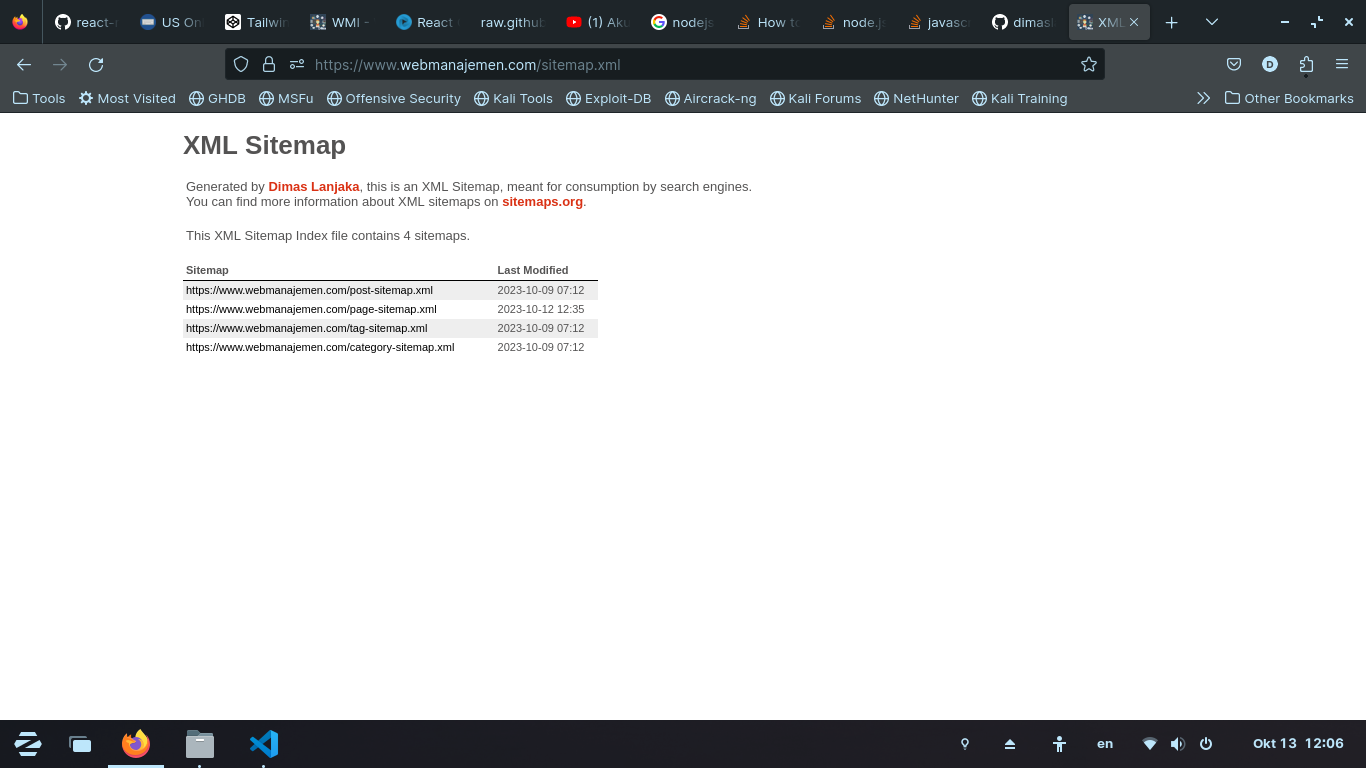Click inside the address bar
Screen dimensions: 1366x768
(x=660, y=64)
